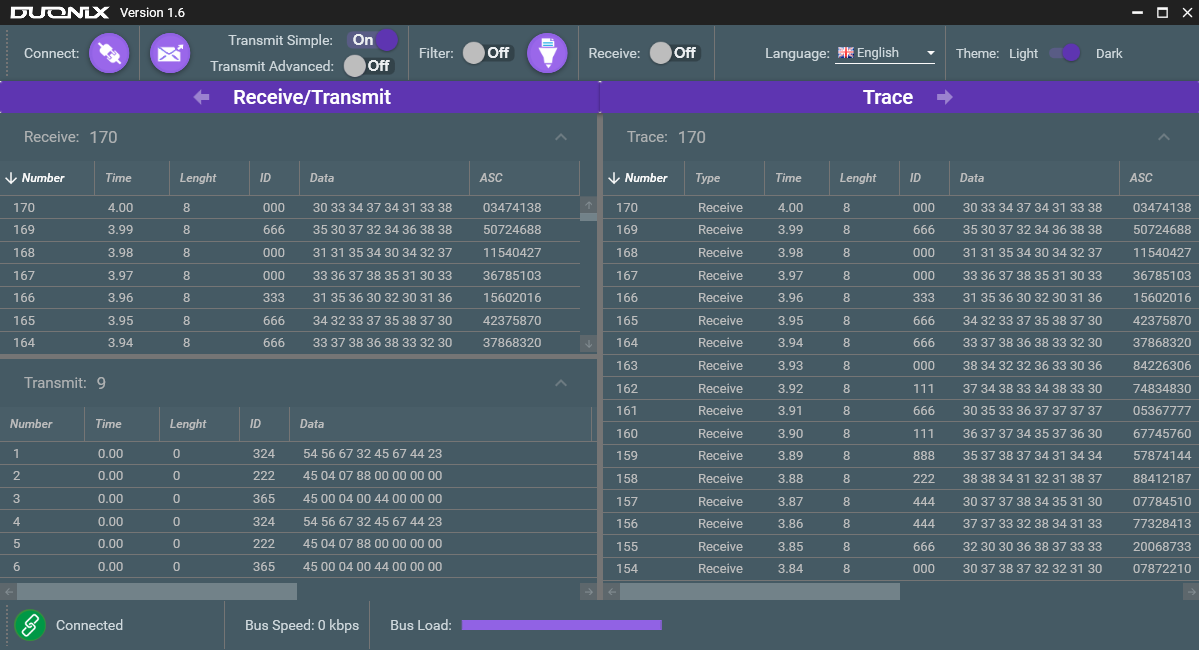Click right arrow beside Trace header
1199x650 pixels.
coord(944,97)
